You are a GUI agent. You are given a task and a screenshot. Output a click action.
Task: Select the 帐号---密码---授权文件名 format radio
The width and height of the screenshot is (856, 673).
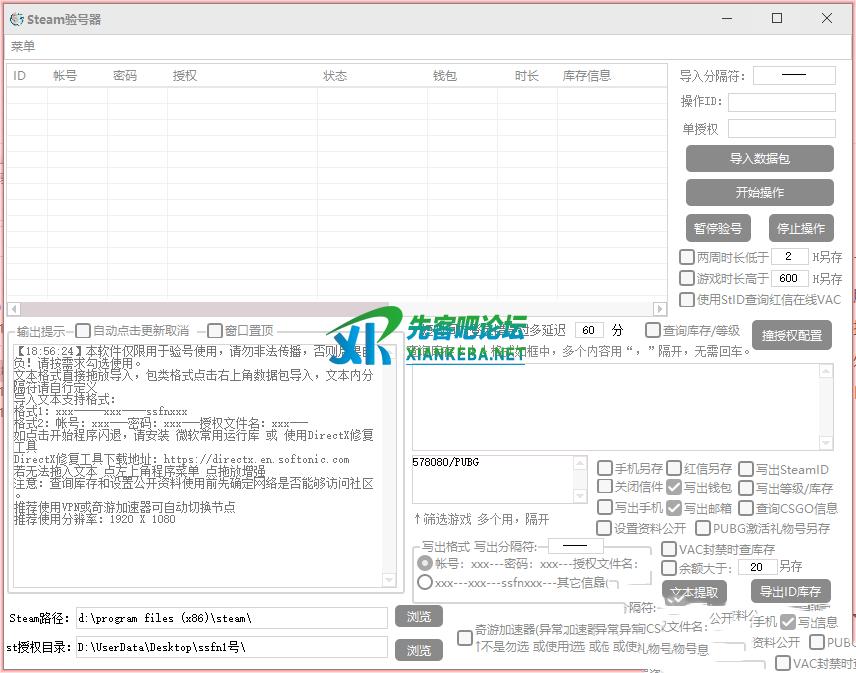click(425, 564)
